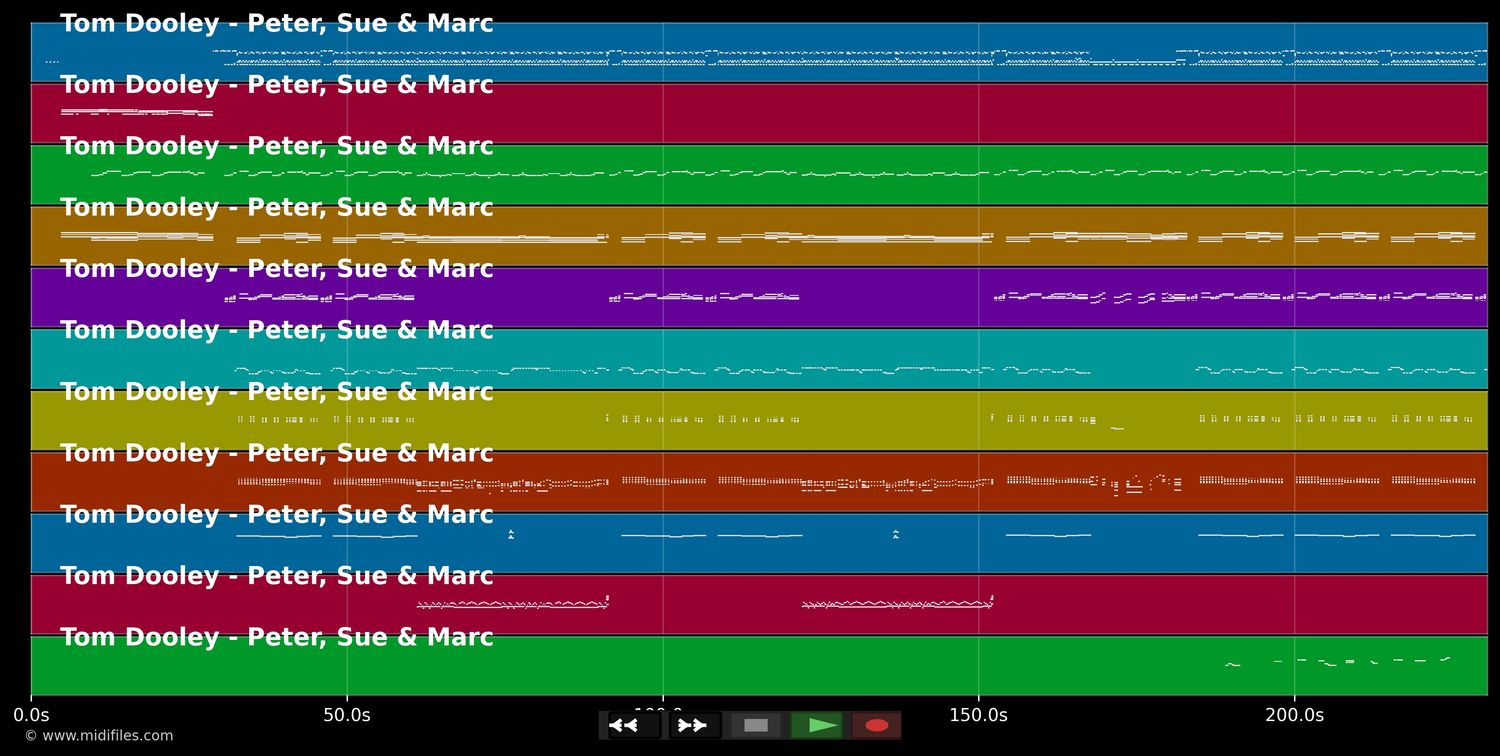This screenshot has height=756, width=1500.
Task: Select the 50.0s time axis label
Action: tap(347, 715)
